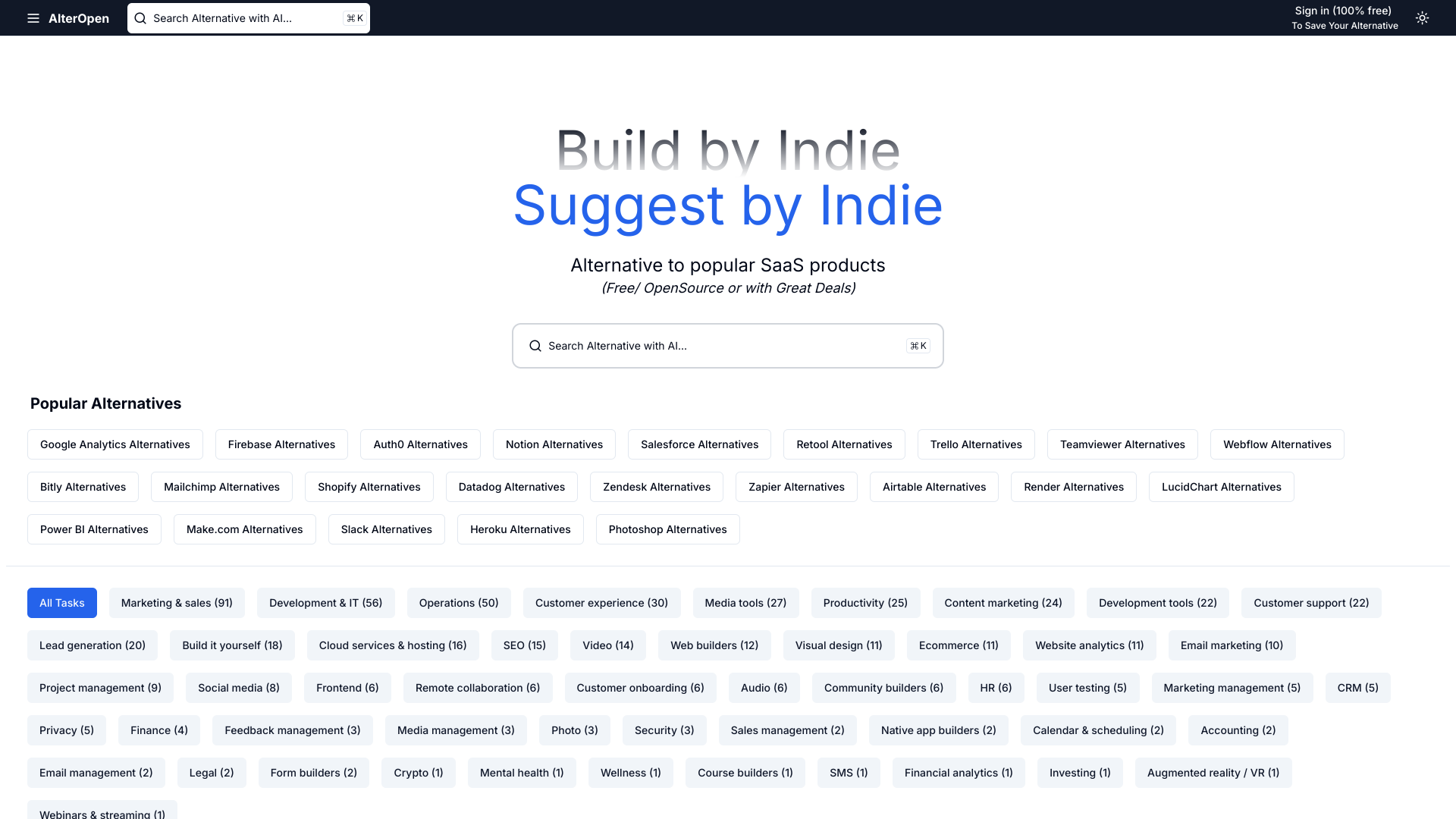1456x819 pixels.
Task: Click the Salesforce Alternatives button
Action: pyautogui.click(x=700, y=444)
